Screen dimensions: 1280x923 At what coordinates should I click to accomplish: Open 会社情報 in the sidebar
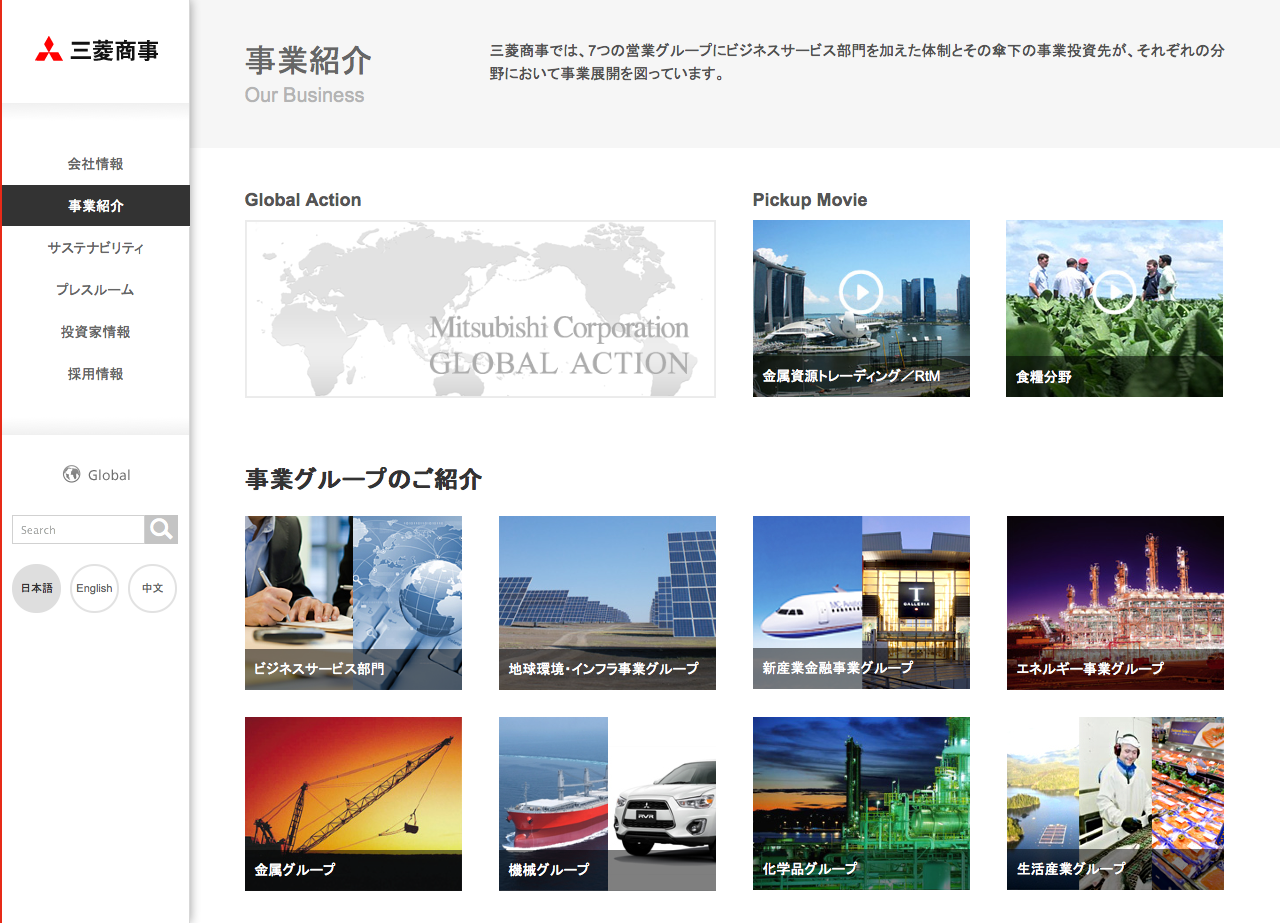pyautogui.click(x=96, y=164)
